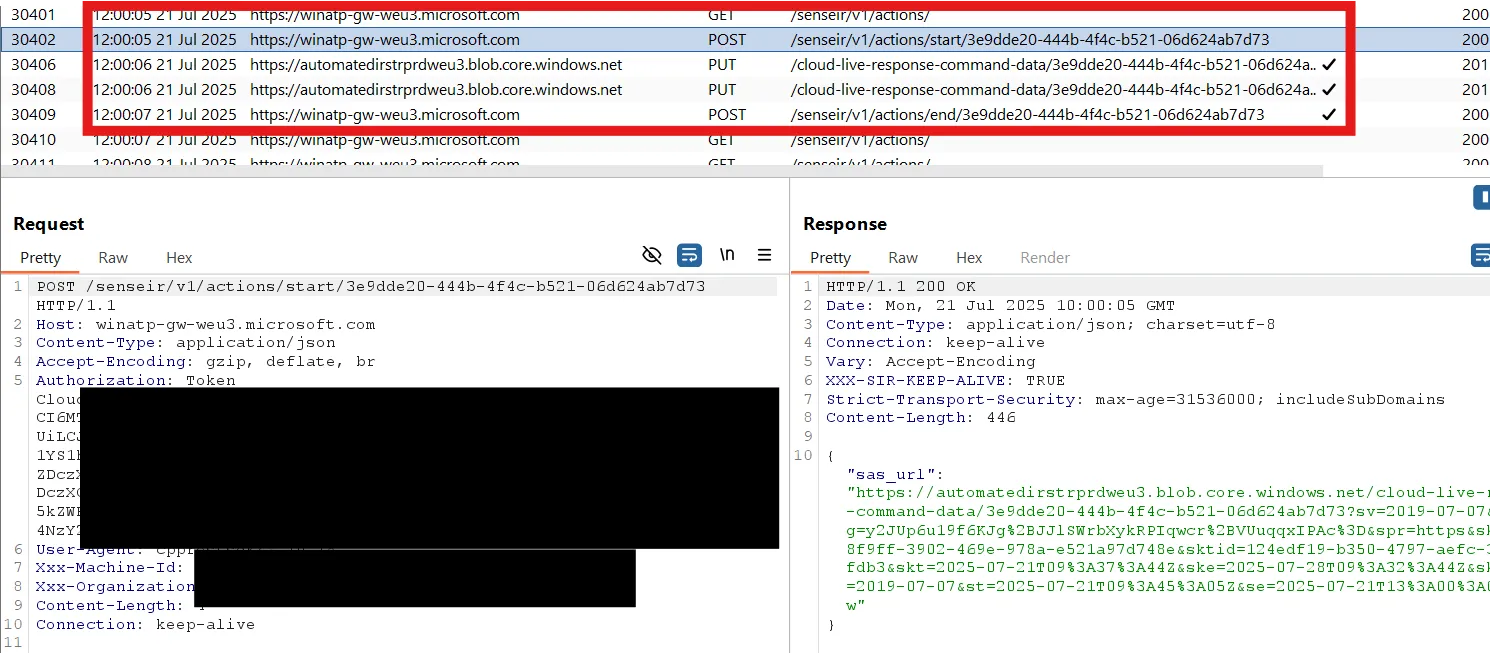Toggle the \n show newlines icon
This screenshot has width=1490, height=653.
click(727, 255)
